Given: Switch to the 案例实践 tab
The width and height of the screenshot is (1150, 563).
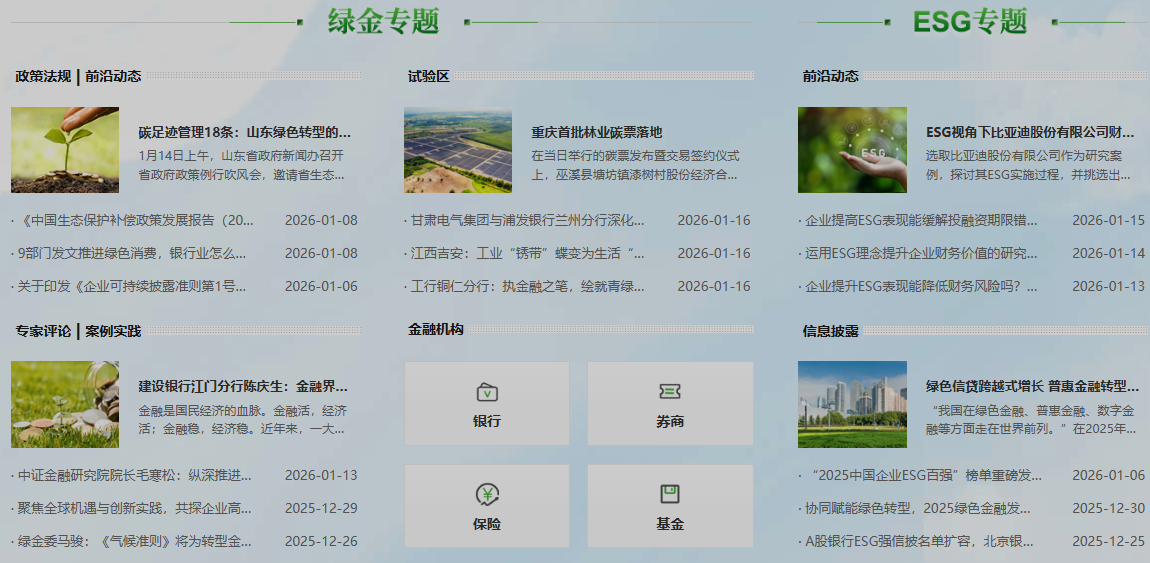Looking at the screenshot, I should [113, 331].
